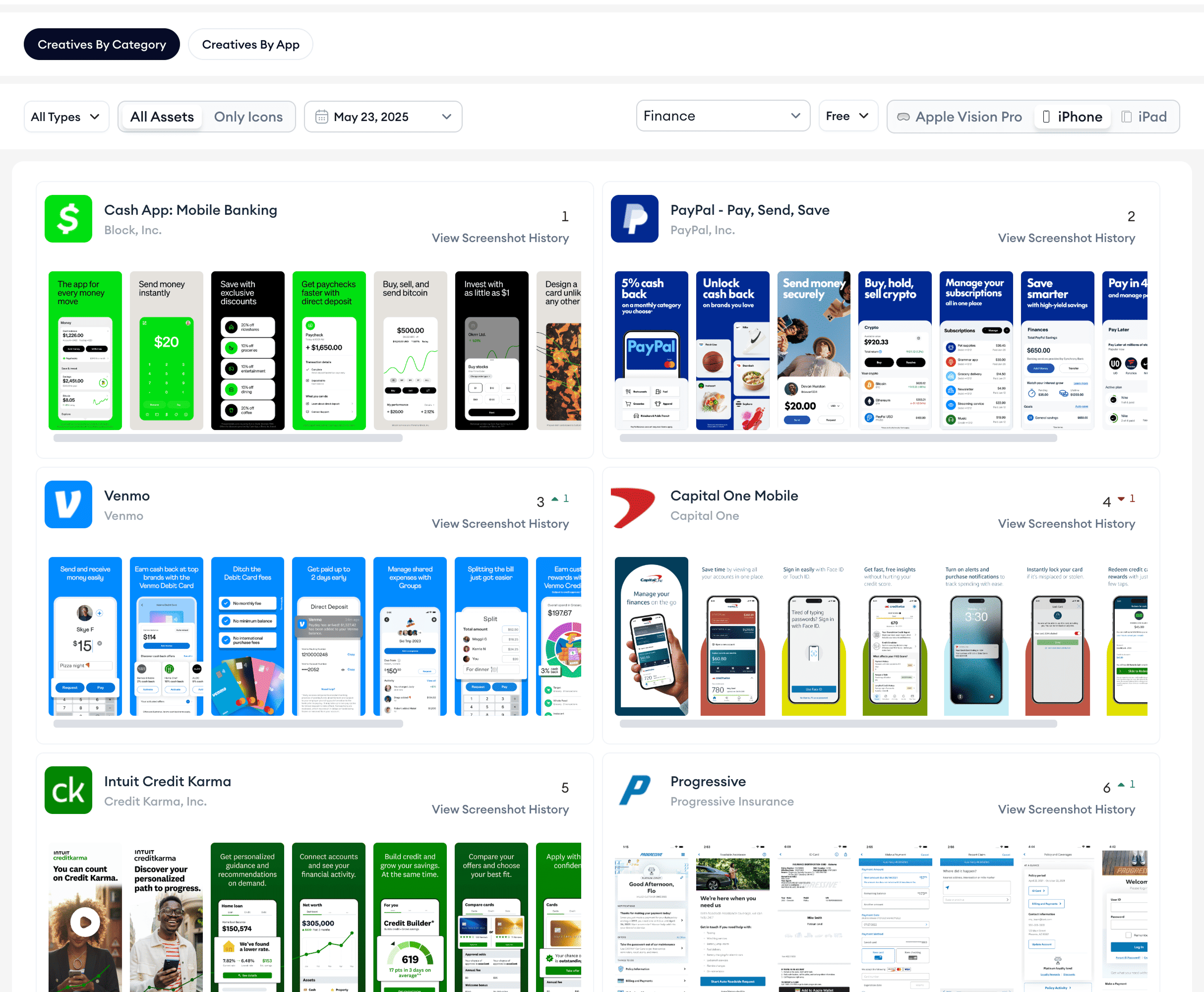Viewport: 1204px width, 992px height.
Task: Open the All Types dropdown
Action: click(x=65, y=117)
